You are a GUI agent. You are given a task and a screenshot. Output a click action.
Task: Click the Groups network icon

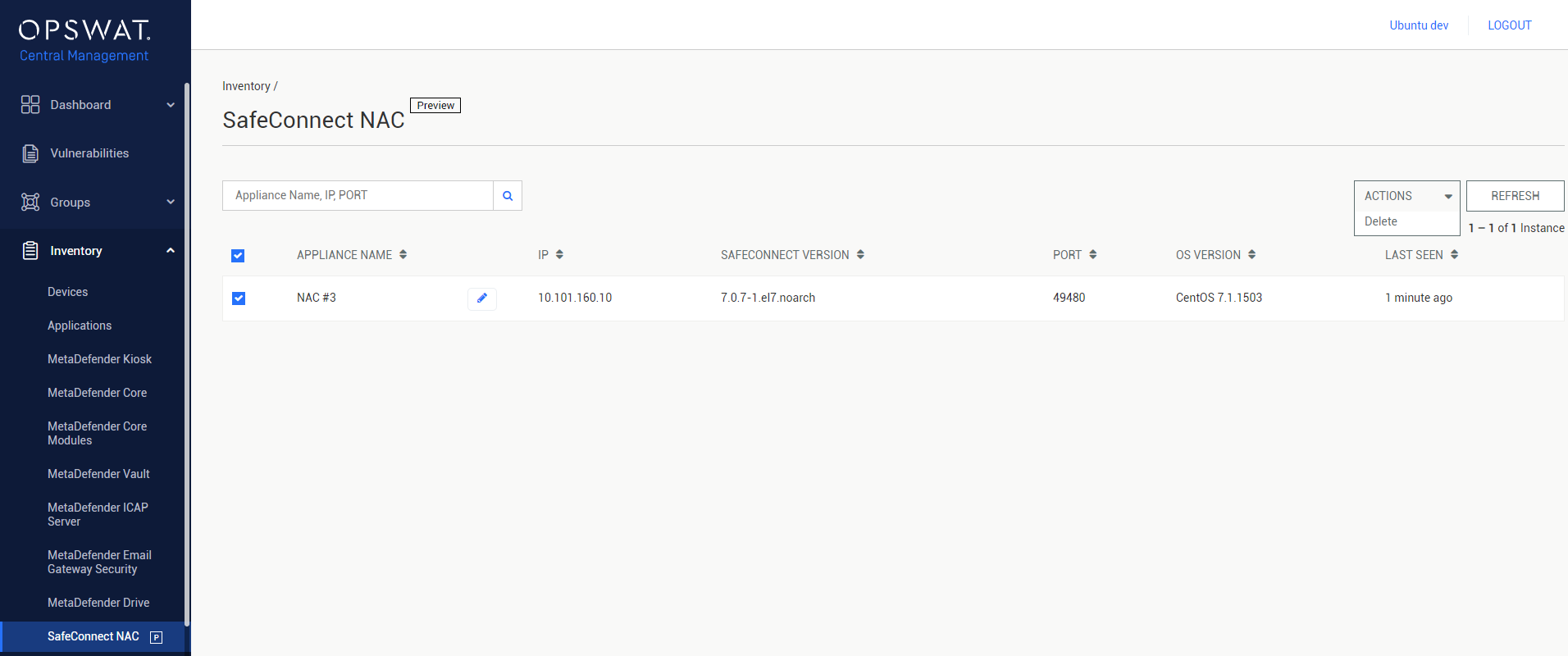pyautogui.click(x=30, y=202)
